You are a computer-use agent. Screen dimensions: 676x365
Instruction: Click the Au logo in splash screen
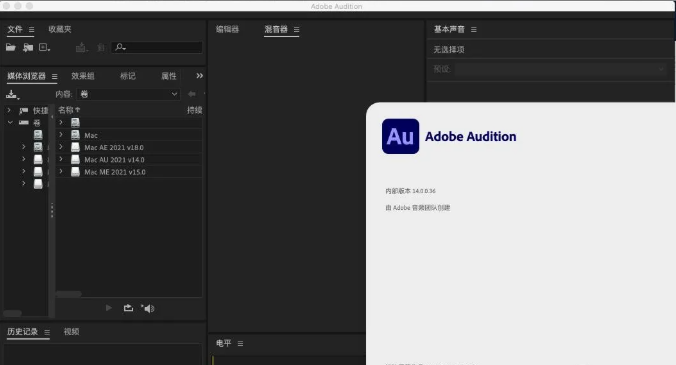[401, 136]
